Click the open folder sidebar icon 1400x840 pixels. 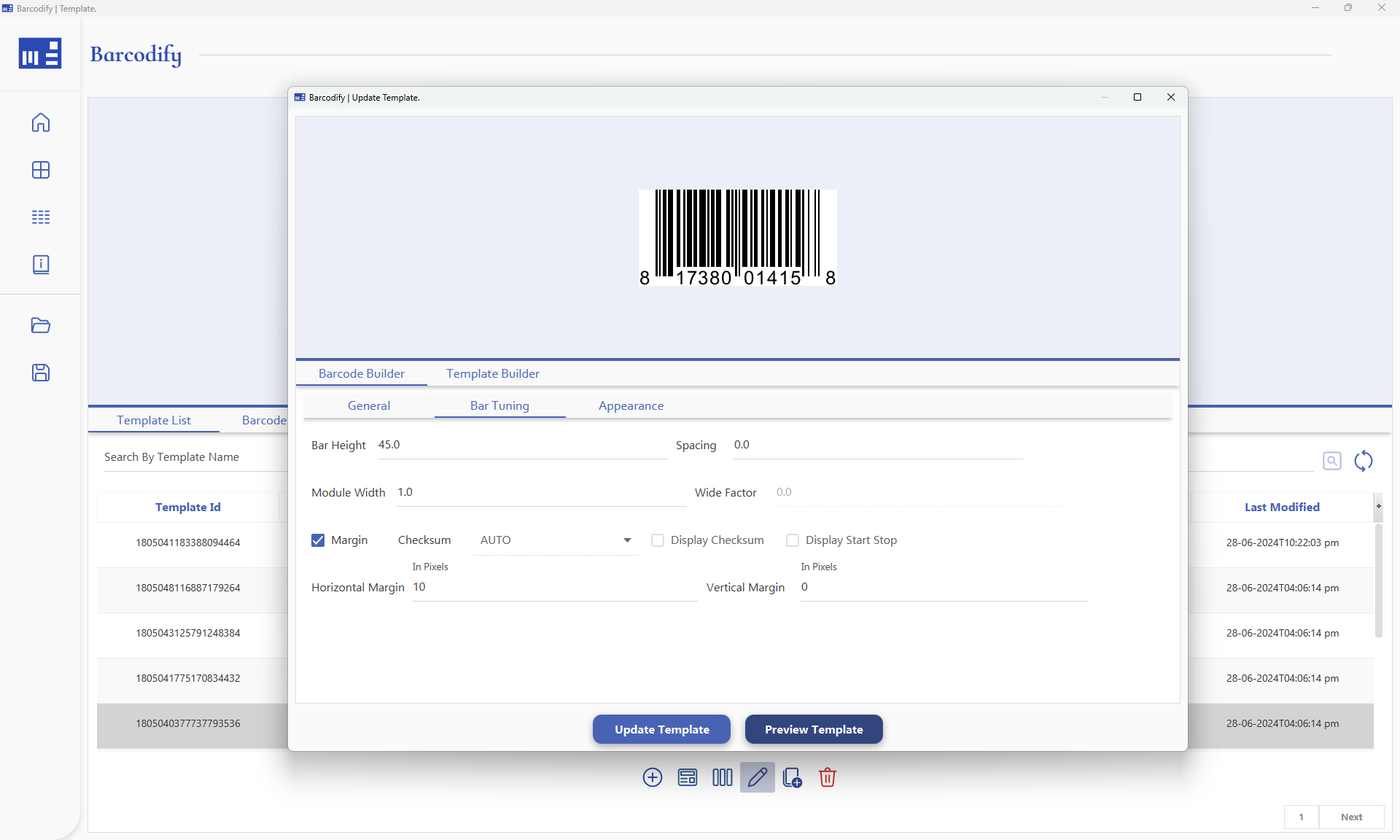[x=41, y=326]
